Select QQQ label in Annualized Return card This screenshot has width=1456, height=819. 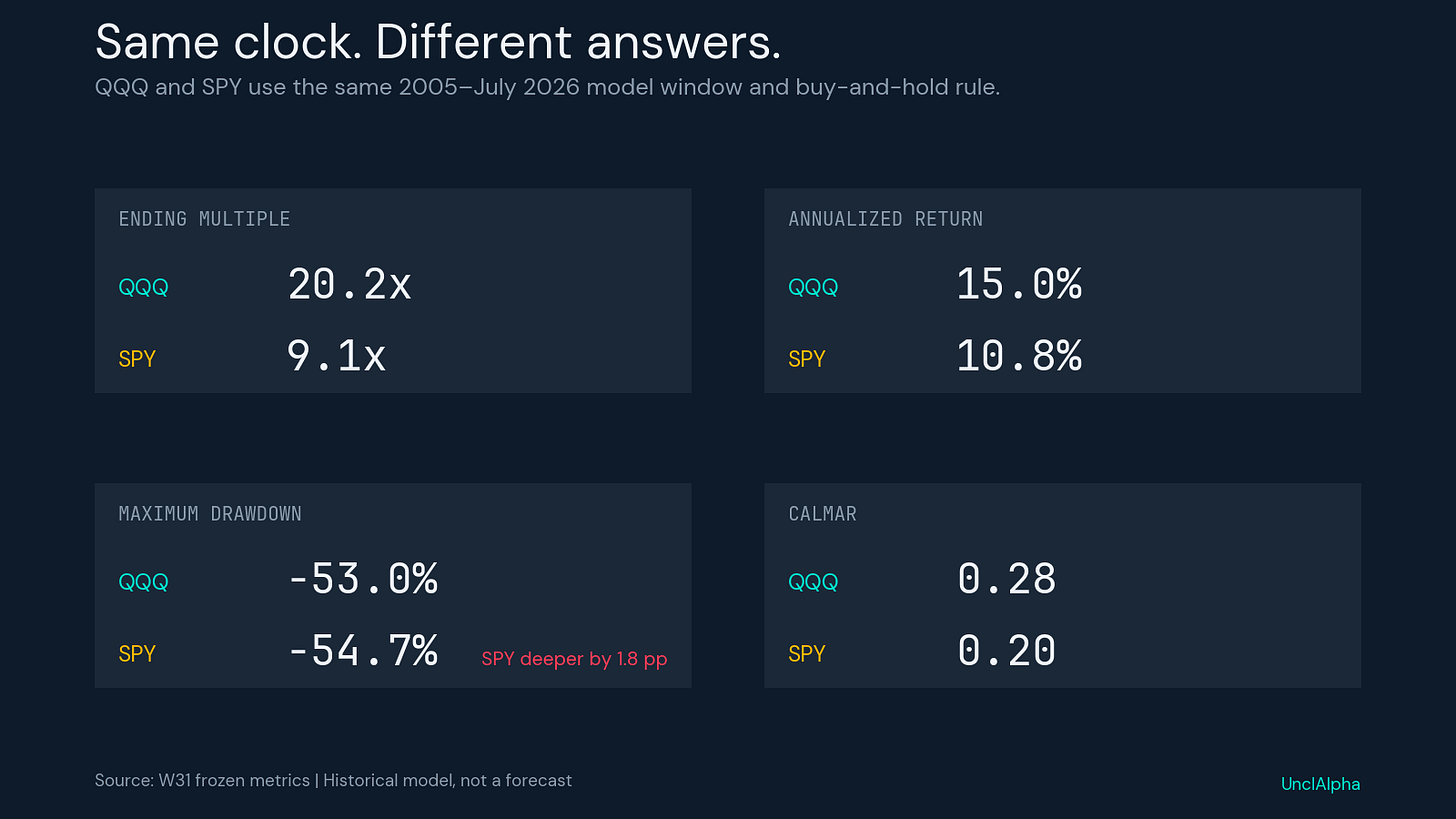click(813, 287)
